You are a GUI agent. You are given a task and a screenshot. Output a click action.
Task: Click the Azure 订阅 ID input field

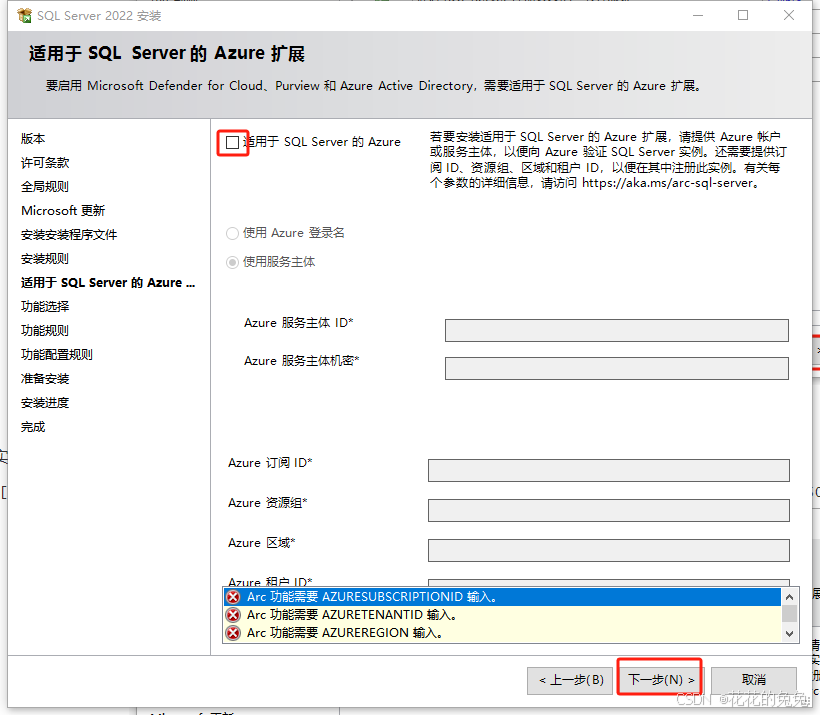(x=609, y=470)
